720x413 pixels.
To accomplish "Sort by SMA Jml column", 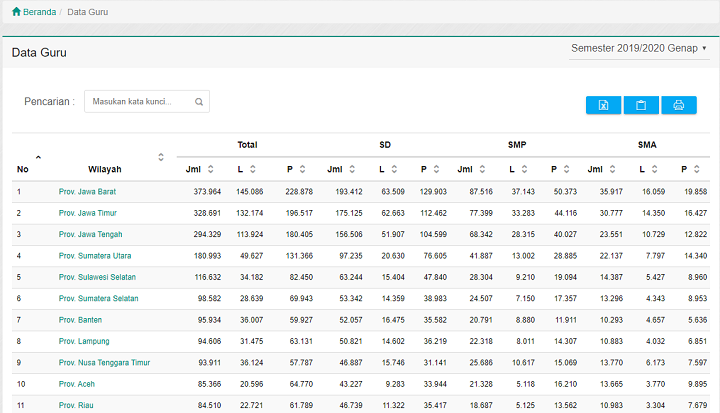I will tap(613, 169).
